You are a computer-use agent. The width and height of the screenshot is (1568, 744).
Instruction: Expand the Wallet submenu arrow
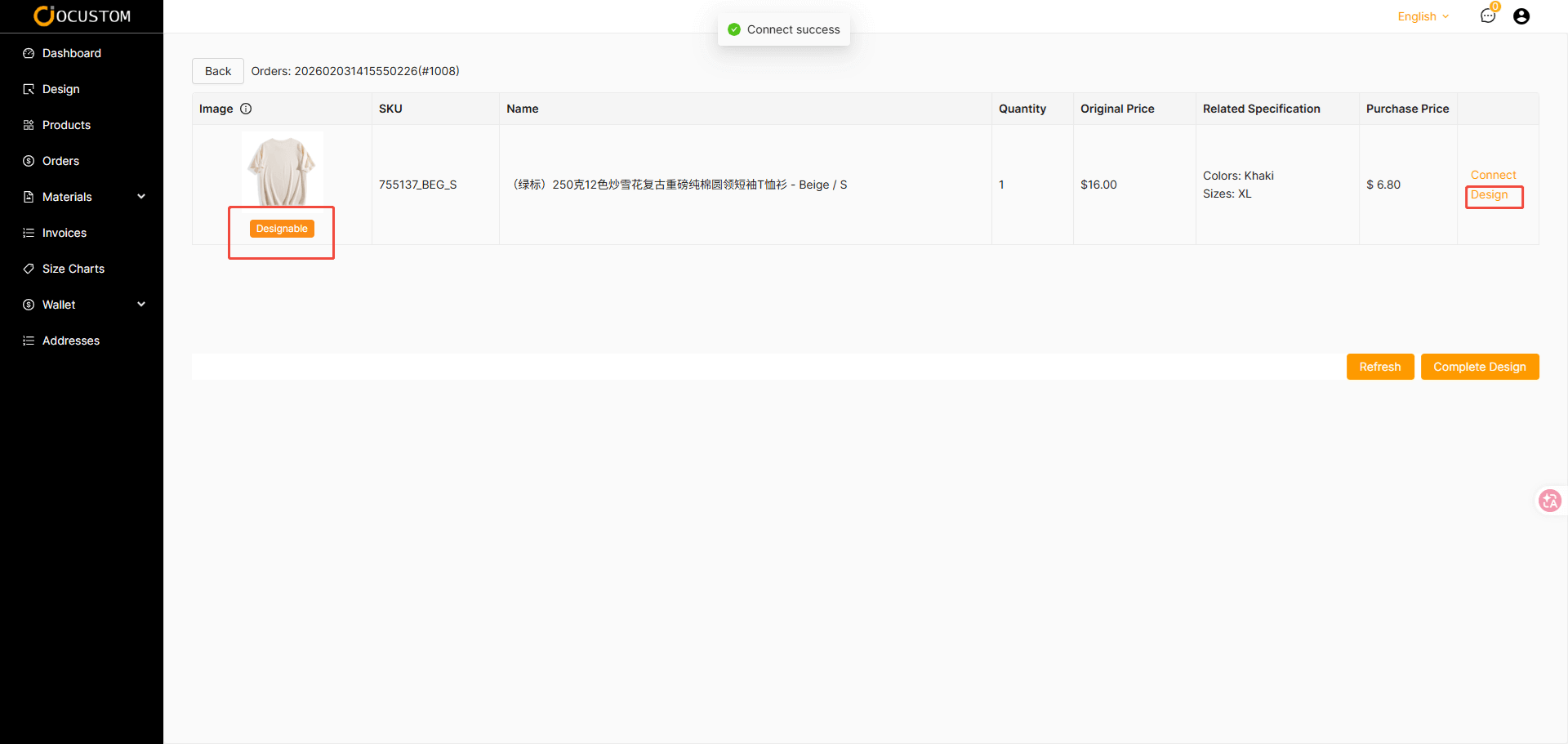click(x=141, y=305)
